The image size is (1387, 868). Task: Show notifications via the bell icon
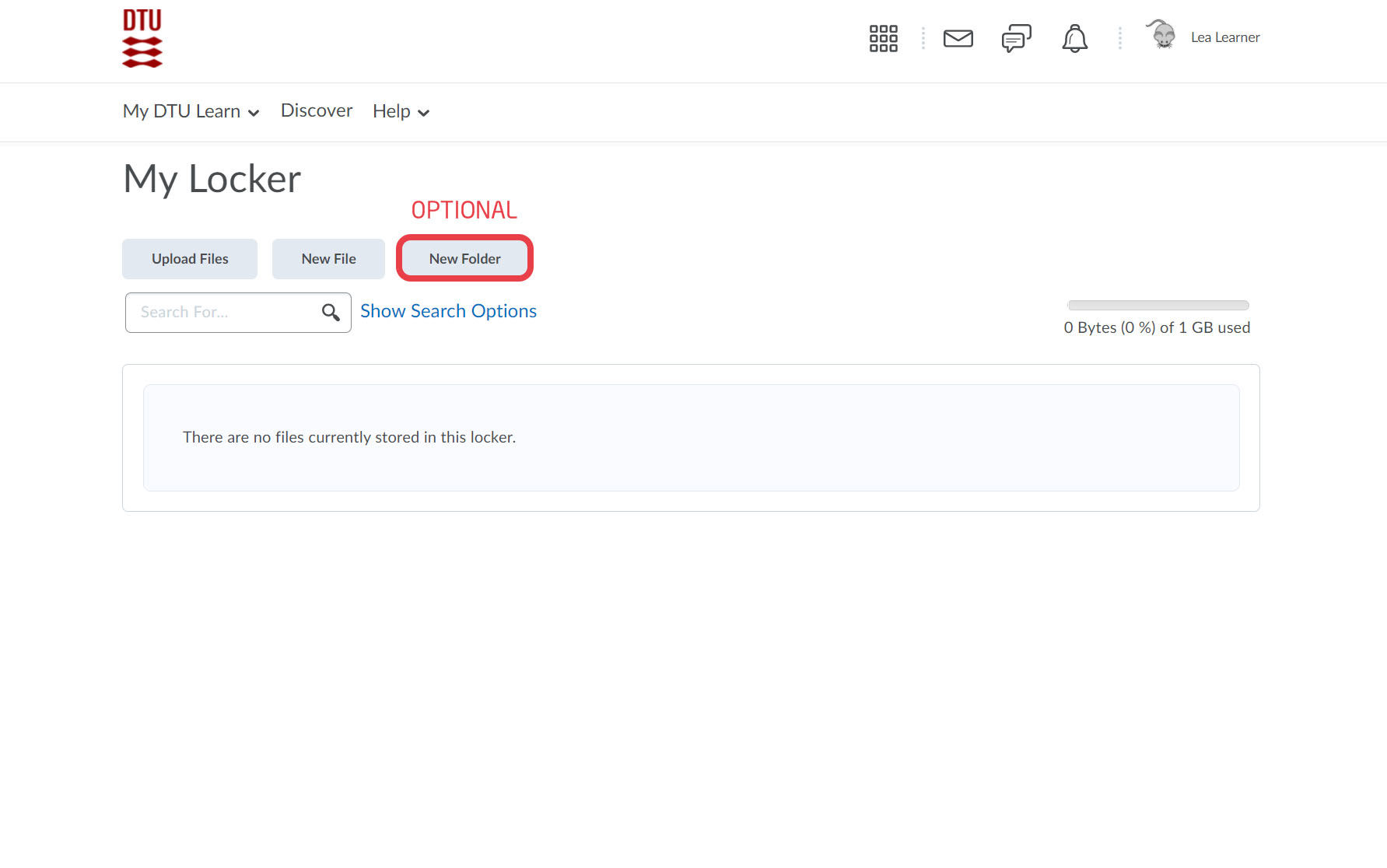click(1074, 38)
